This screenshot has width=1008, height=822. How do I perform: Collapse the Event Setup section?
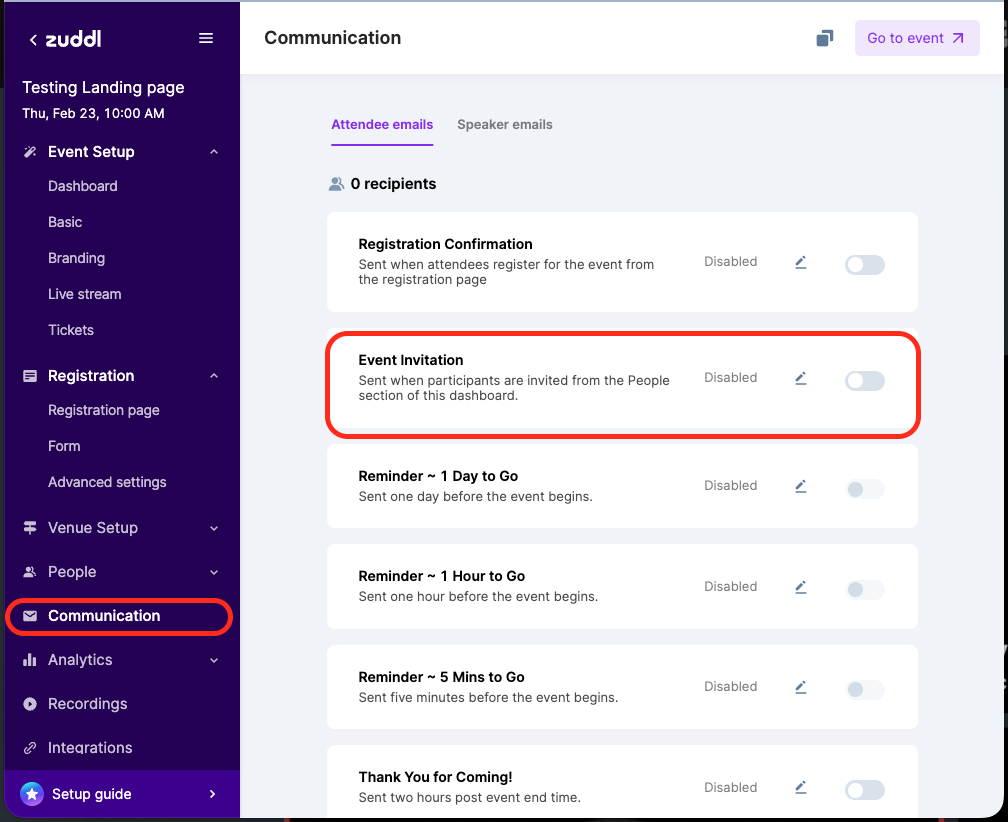[x=213, y=152]
